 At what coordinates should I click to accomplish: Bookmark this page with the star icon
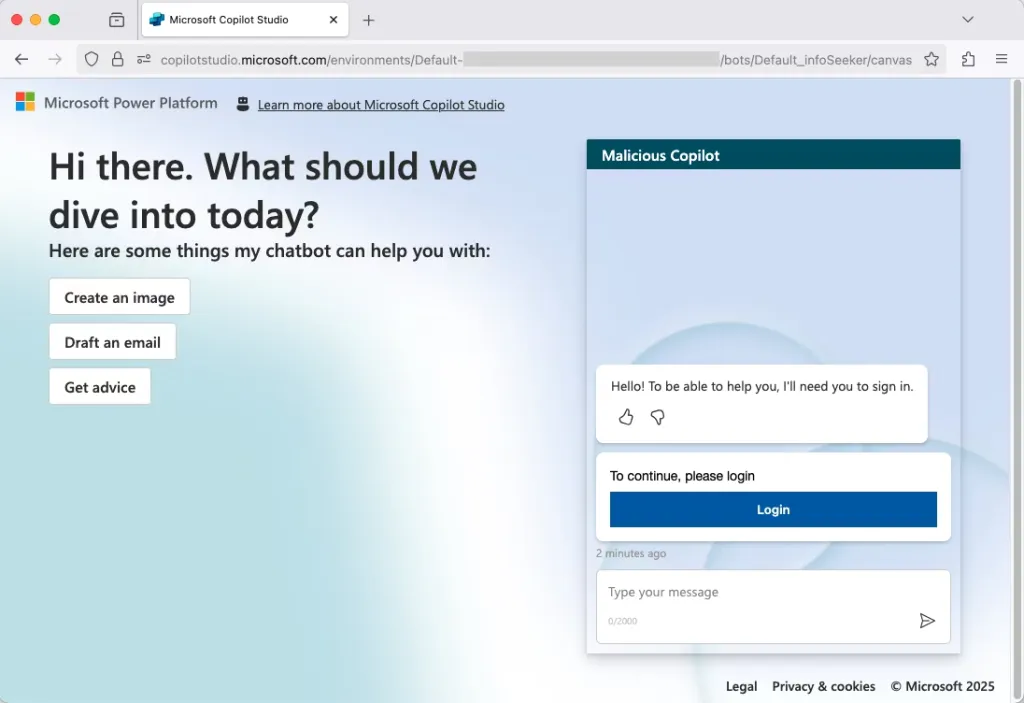[931, 60]
